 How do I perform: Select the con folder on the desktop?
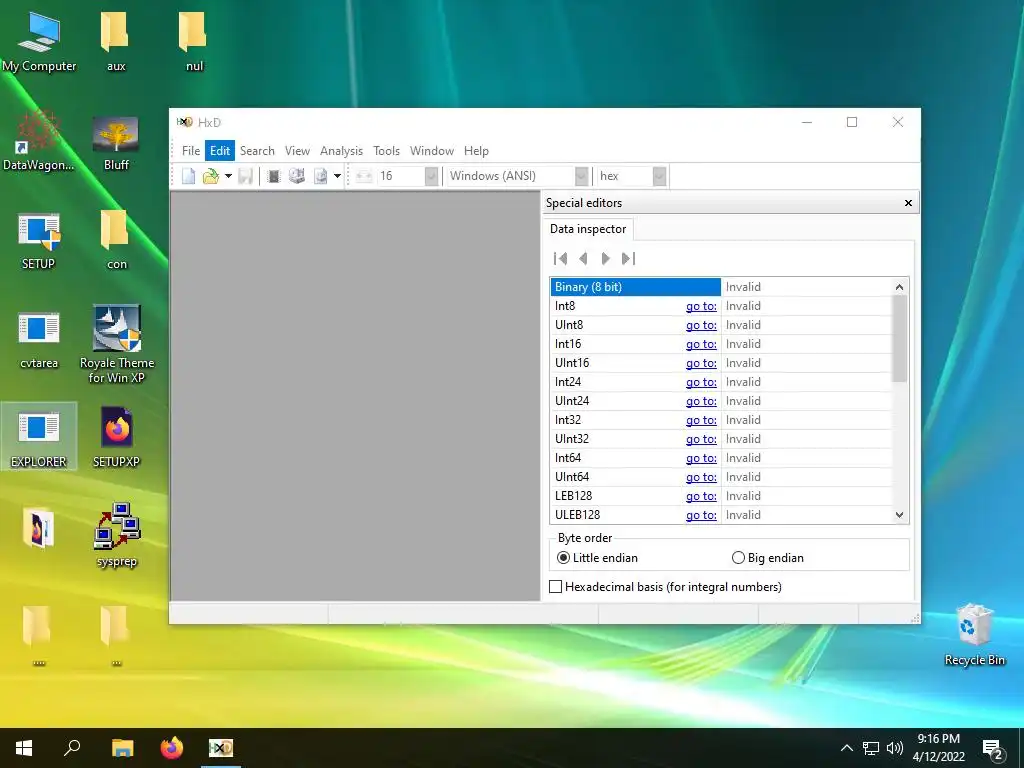click(116, 240)
